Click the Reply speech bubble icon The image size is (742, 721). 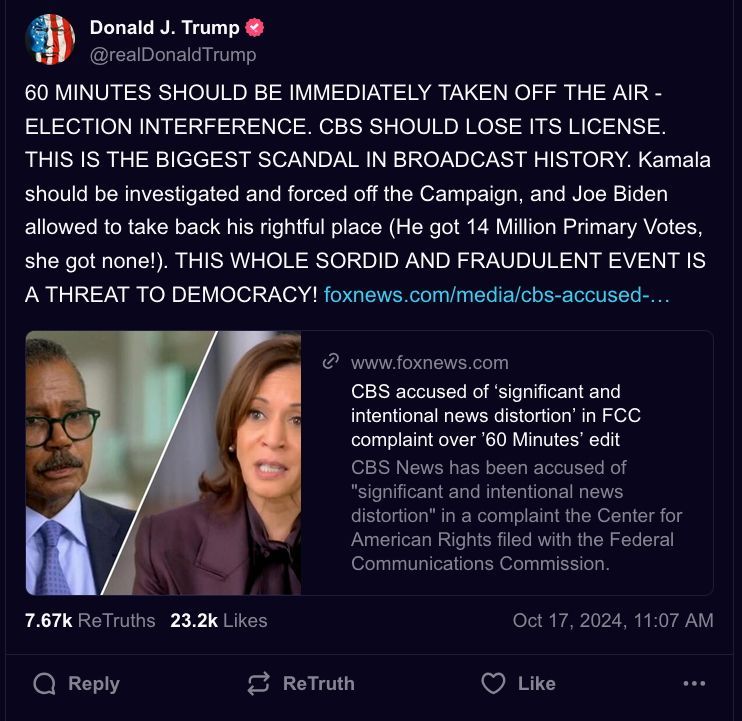44,684
